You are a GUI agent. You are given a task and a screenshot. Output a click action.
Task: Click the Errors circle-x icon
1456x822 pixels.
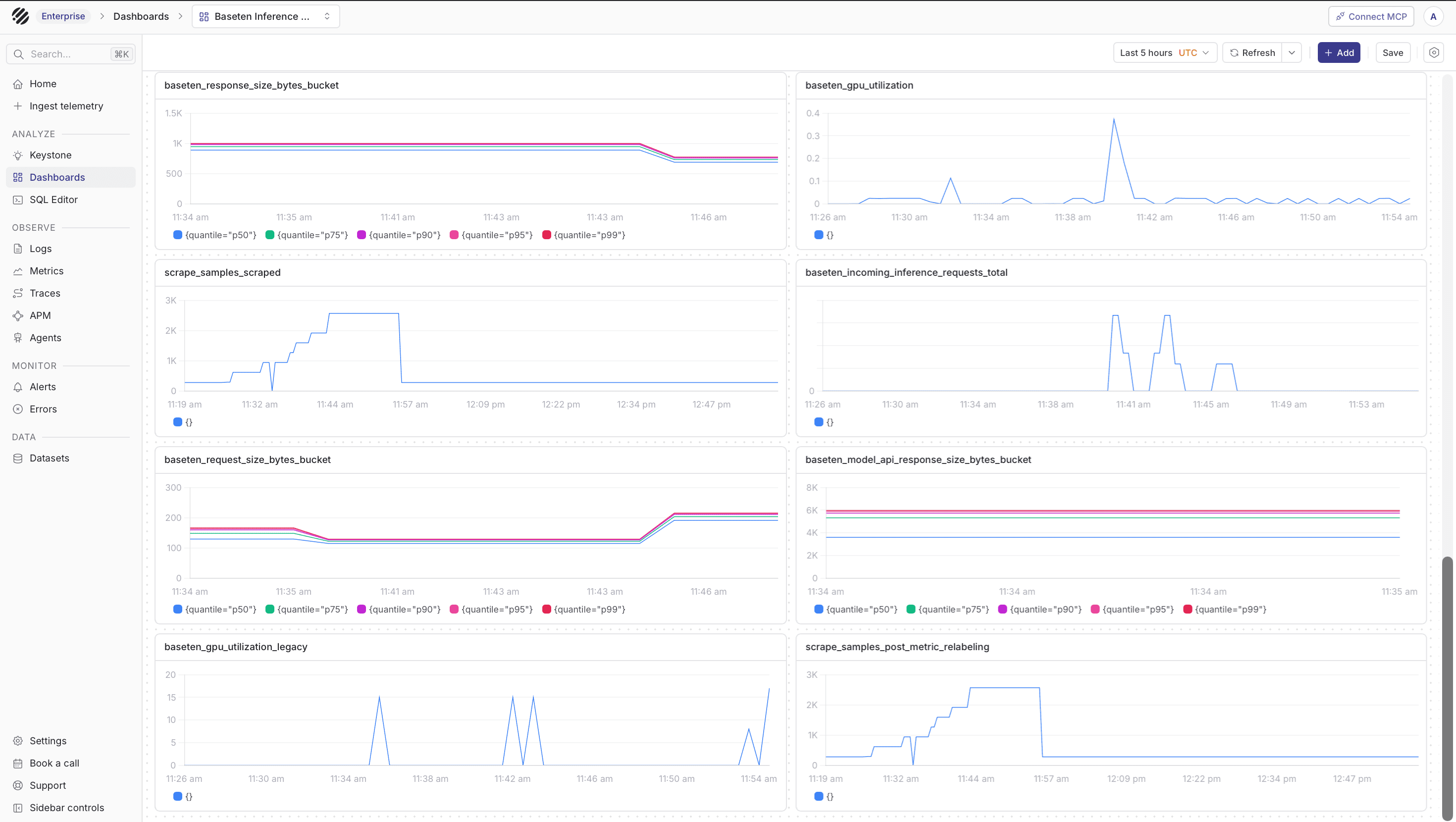18,409
